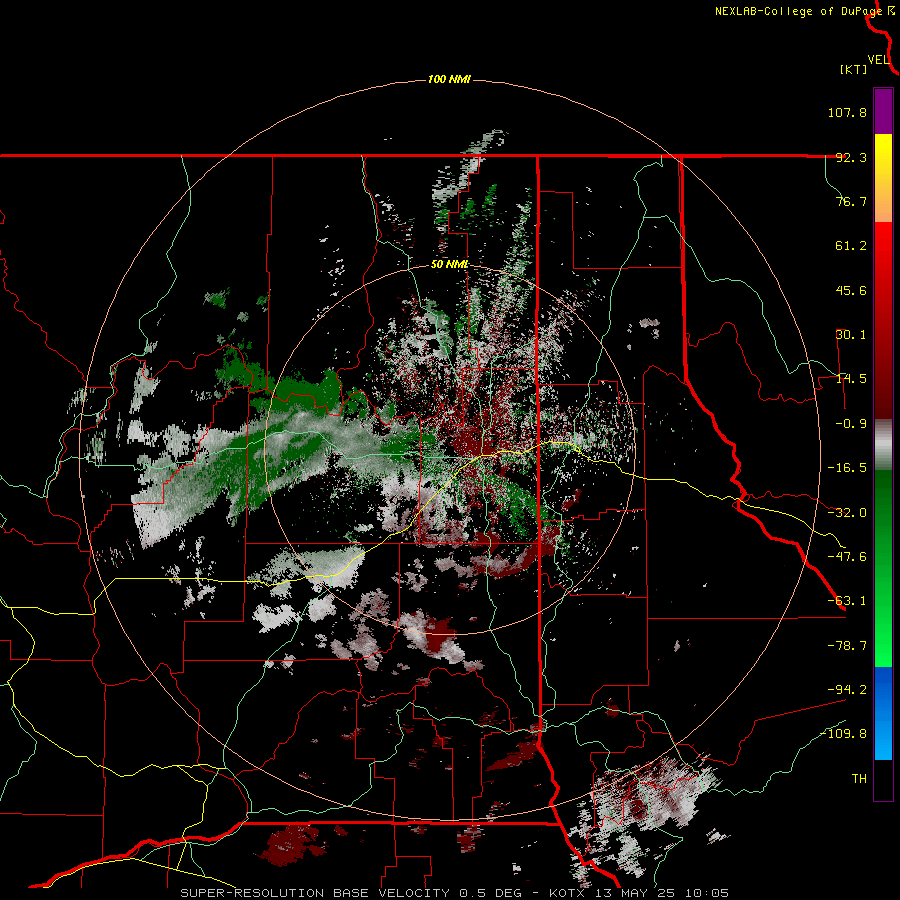Screen dimensions: 900x900
Task: Select the 14.5 legend value
Action: (851, 379)
